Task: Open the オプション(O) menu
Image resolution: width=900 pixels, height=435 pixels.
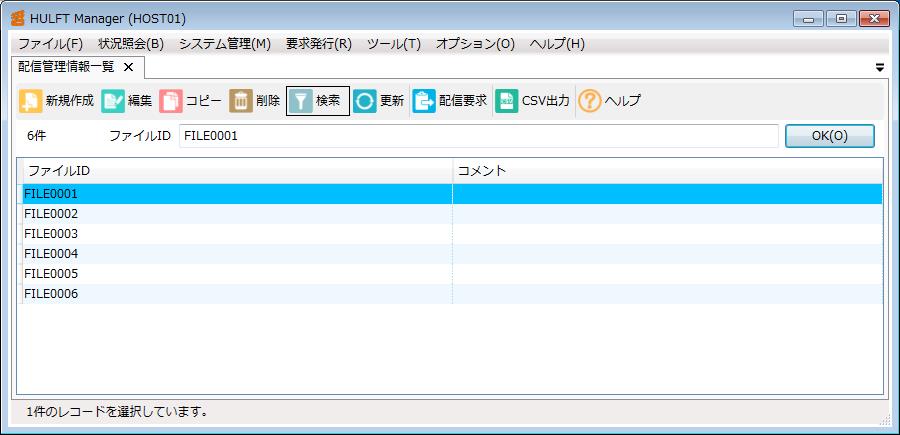Action: point(475,44)
